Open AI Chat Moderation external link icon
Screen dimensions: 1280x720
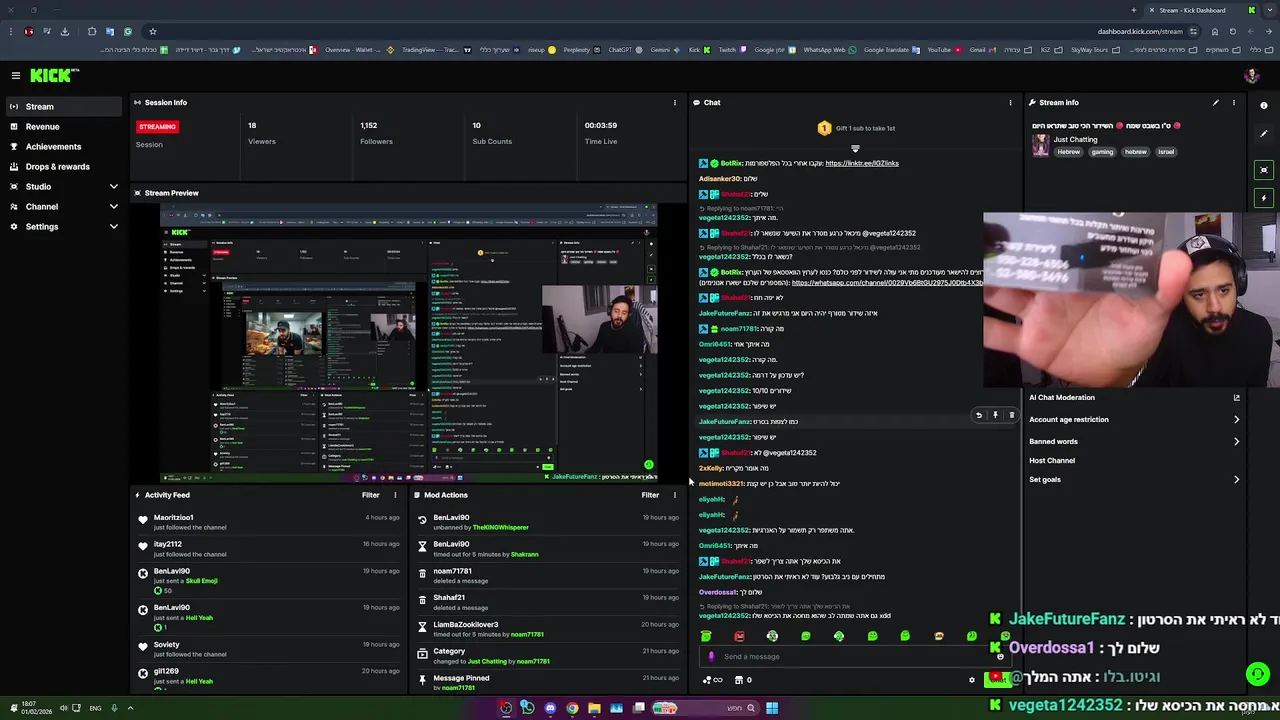point(1236,398)
